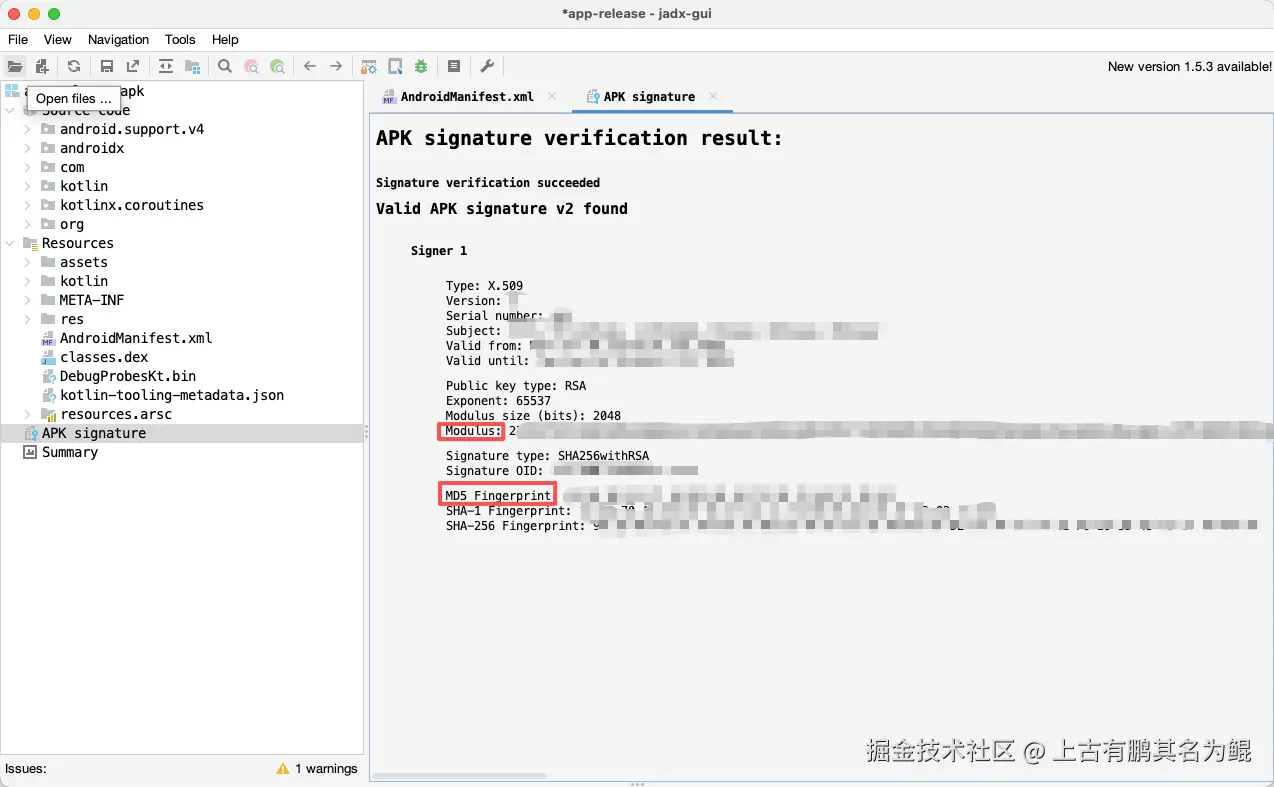The width and height of the screenshot is (1274, 787).
Task: Expand the res folder
Action: 28,319
